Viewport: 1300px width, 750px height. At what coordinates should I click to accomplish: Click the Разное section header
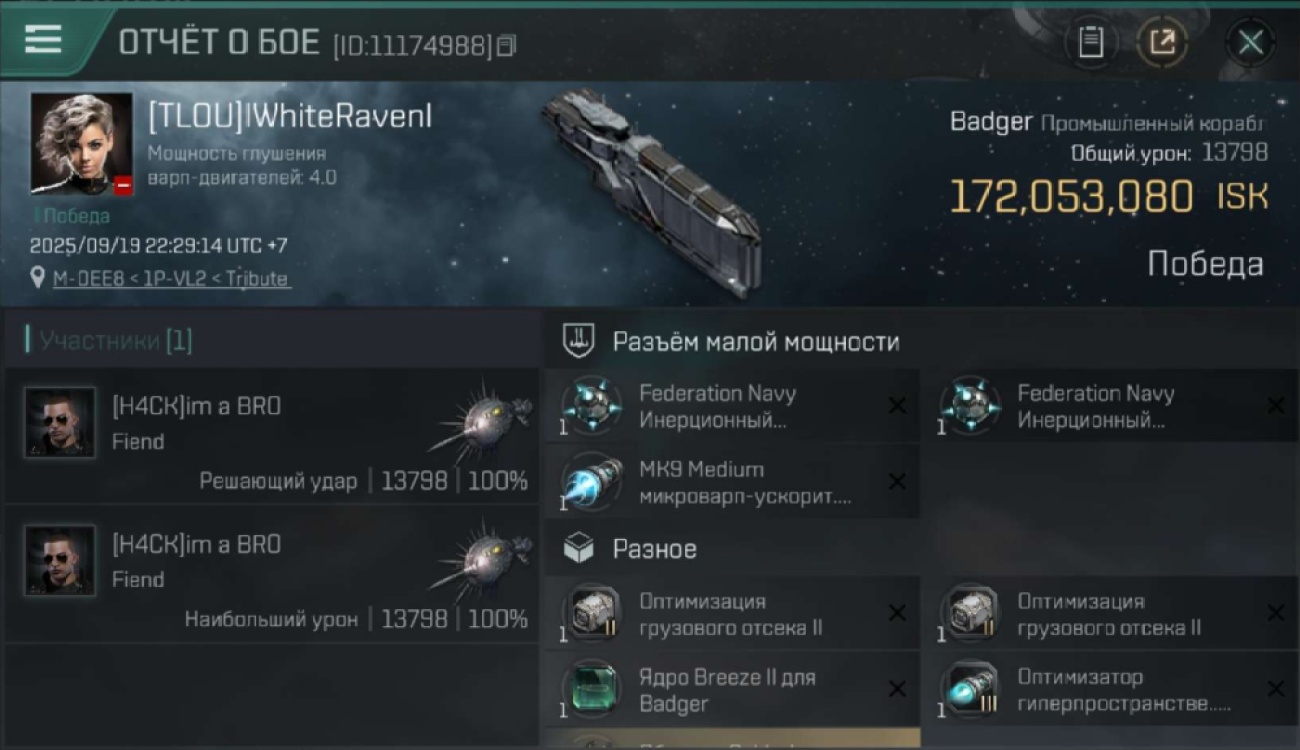point(654,549)
